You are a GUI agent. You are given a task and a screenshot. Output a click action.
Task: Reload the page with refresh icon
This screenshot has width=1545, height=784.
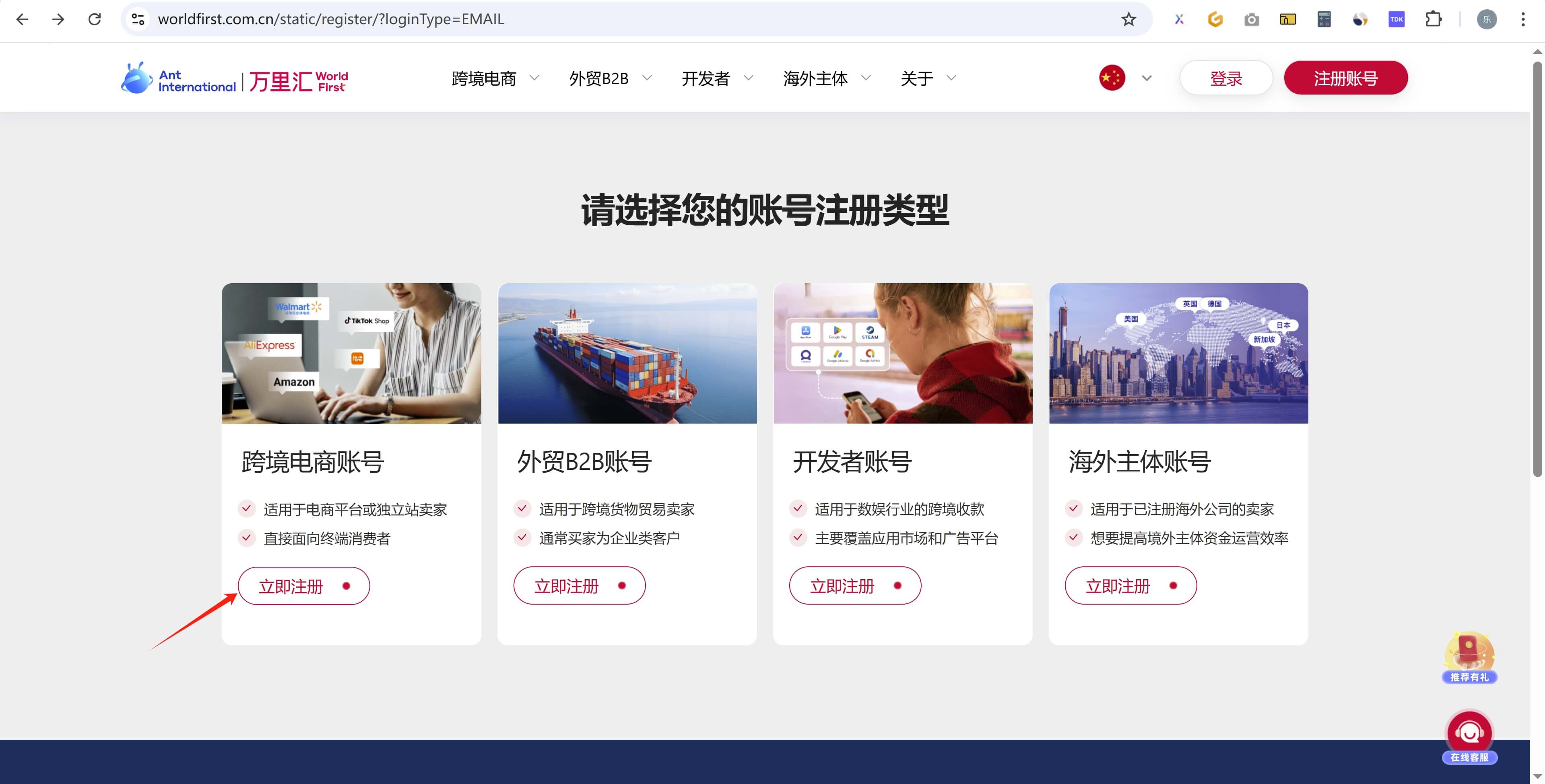point(95,19)
